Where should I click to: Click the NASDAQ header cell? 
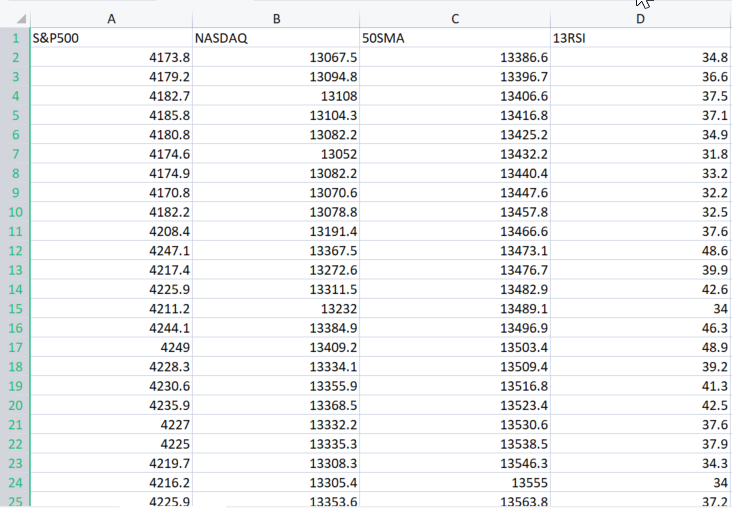(276, 38)
